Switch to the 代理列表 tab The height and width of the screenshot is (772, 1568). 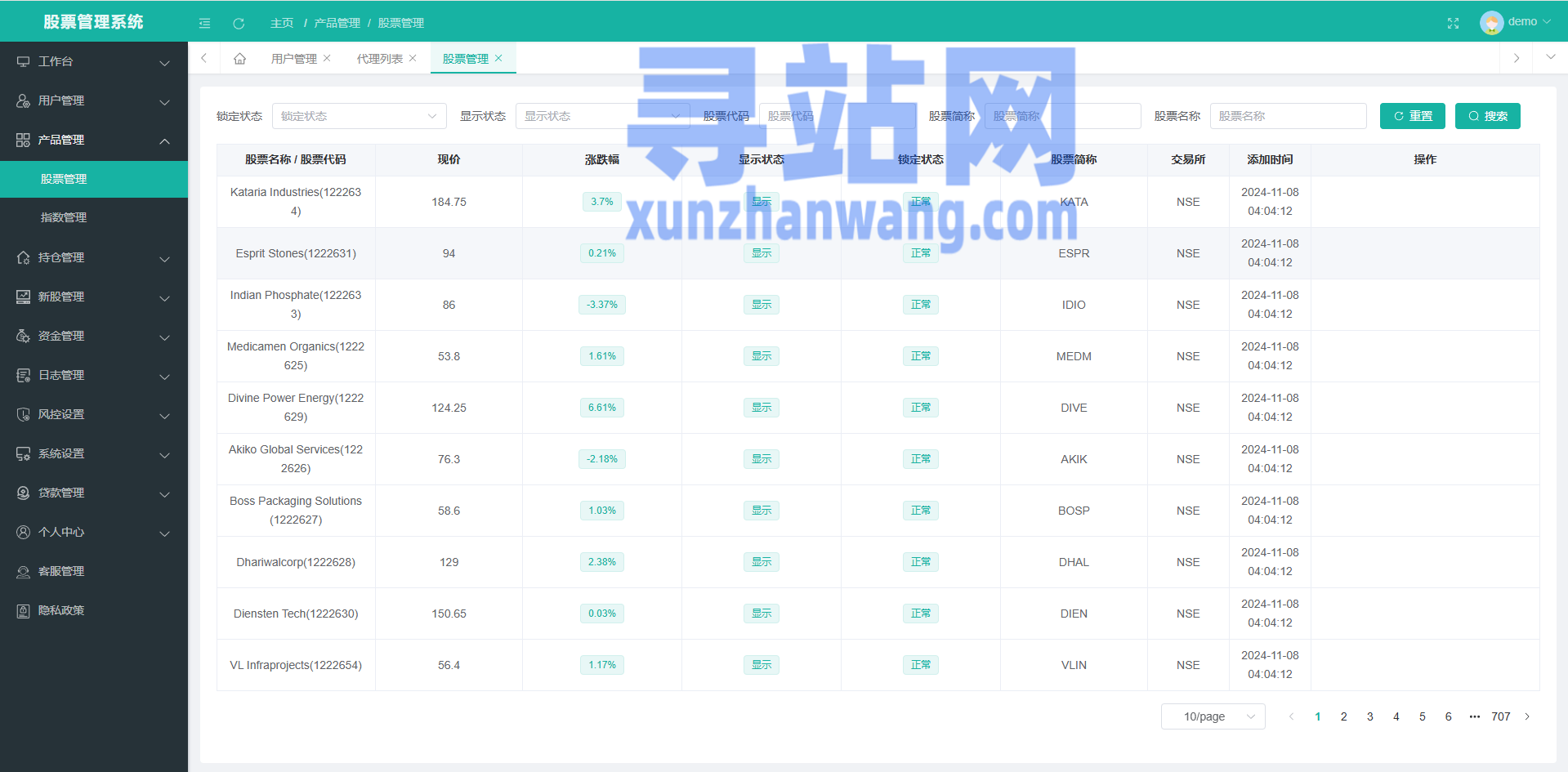click(379, 59)
